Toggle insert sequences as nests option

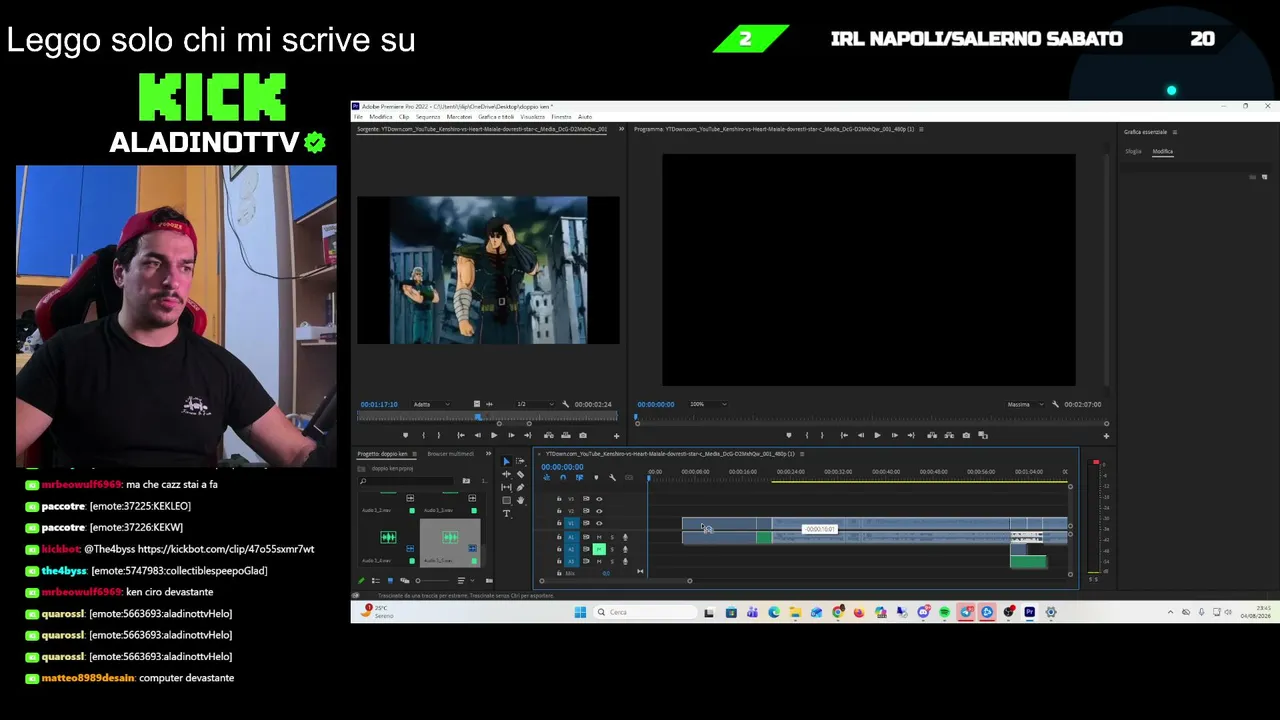coord(546,478)
